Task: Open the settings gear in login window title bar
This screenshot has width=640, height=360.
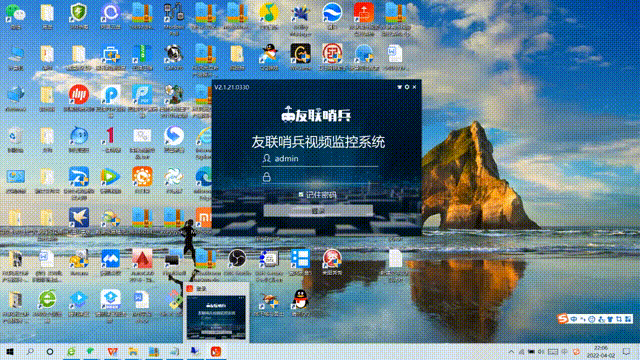Action: 407,87
